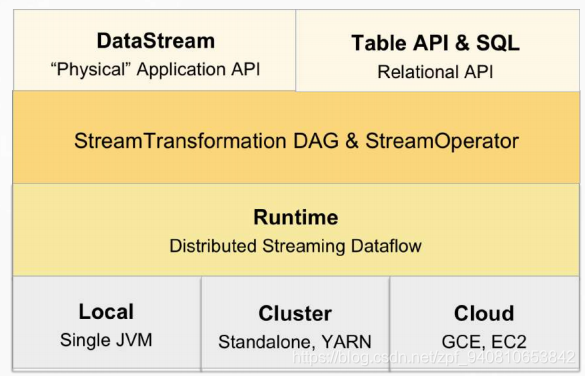Click the "Table API & SQL" heading
Image resolution: width=585 pixels, height=376 pixels.
pyautogui.click(x=435, y=43)
